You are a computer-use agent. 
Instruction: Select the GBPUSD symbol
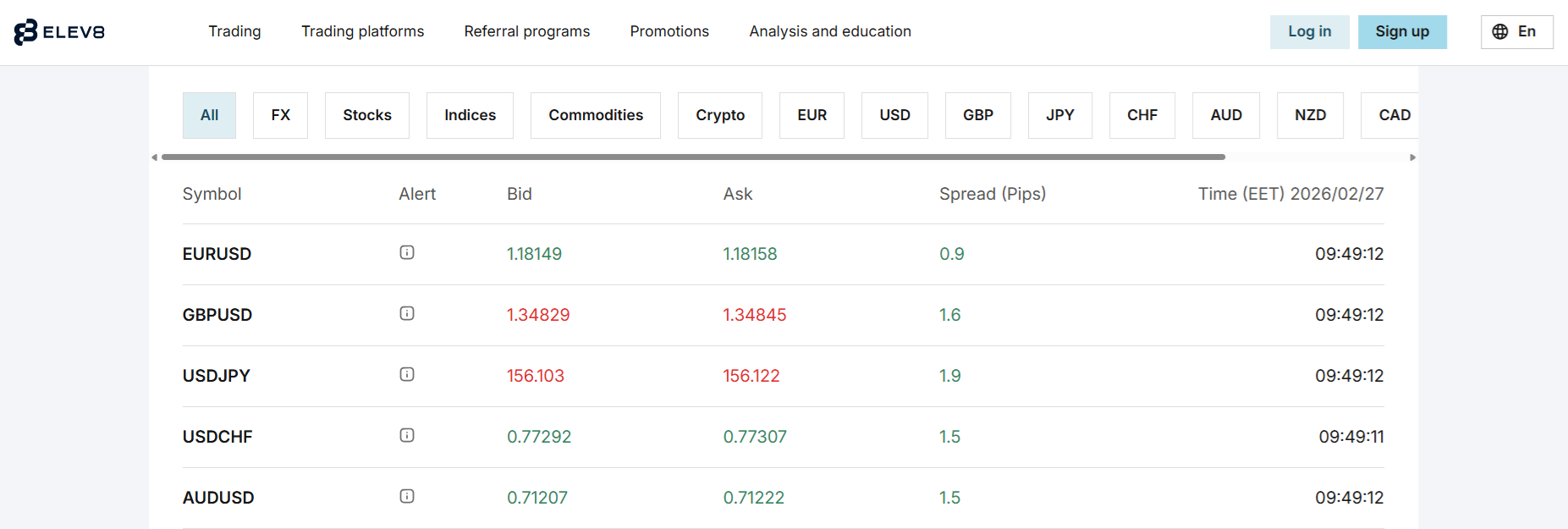217,315
